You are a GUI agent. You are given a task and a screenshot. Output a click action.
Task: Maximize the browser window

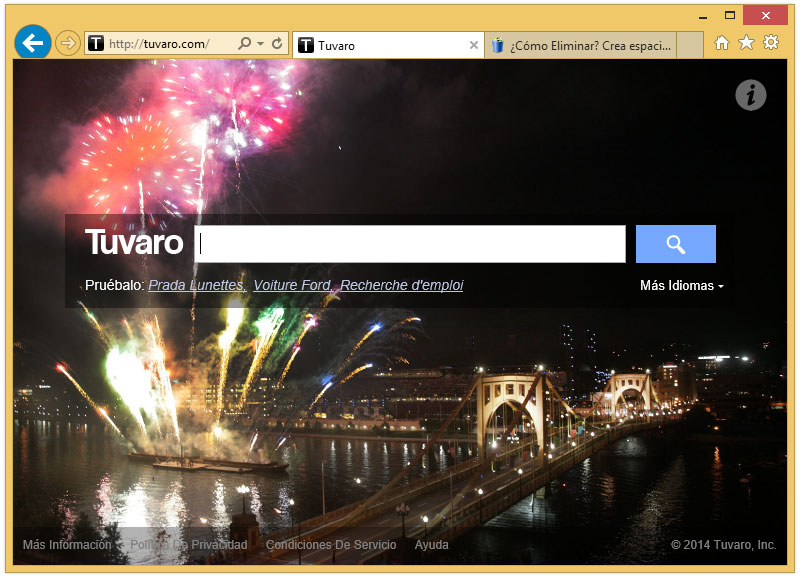730,16
